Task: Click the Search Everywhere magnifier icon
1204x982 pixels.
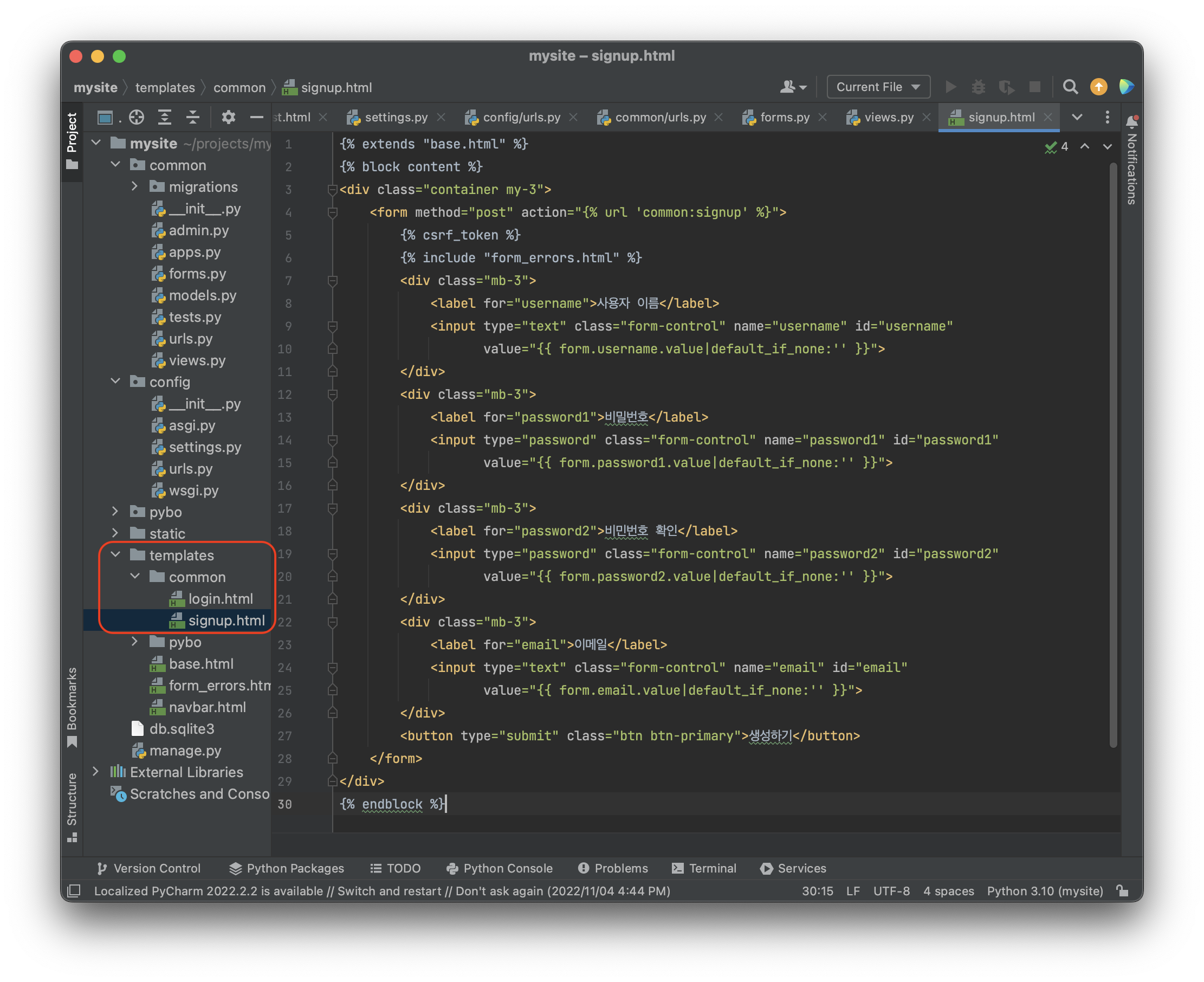Action: click(x=1070, y=87)
